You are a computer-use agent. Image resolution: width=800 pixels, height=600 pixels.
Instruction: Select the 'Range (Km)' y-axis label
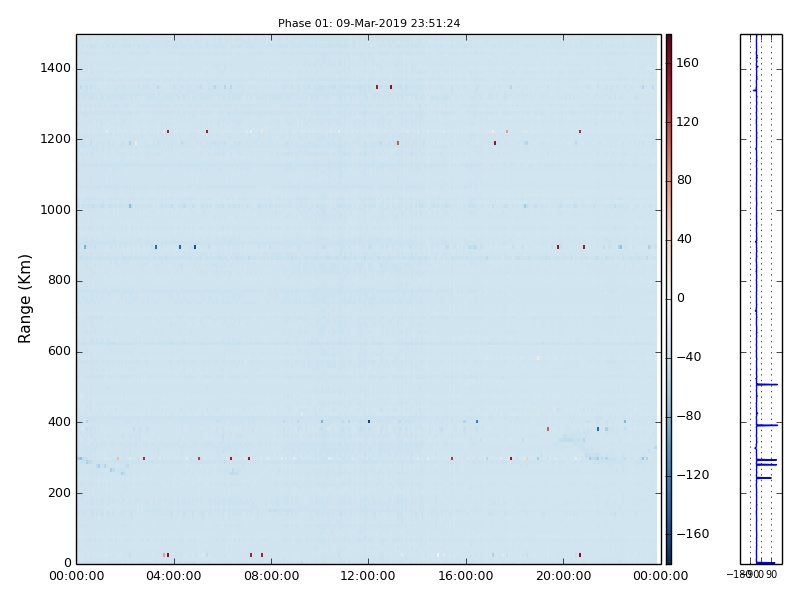[x=24, y=299]
